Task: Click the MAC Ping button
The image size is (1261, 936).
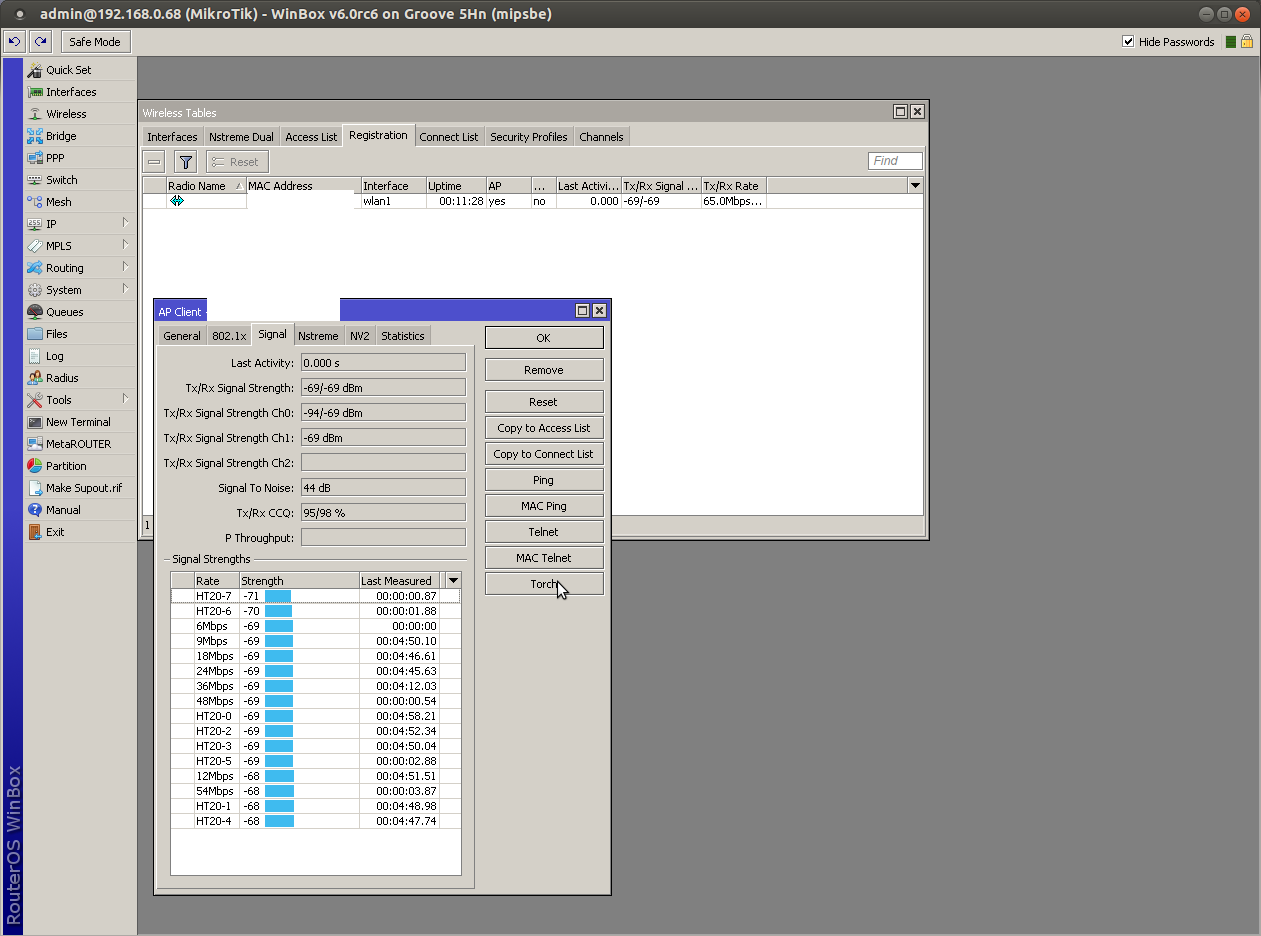Action: [544, 506]
